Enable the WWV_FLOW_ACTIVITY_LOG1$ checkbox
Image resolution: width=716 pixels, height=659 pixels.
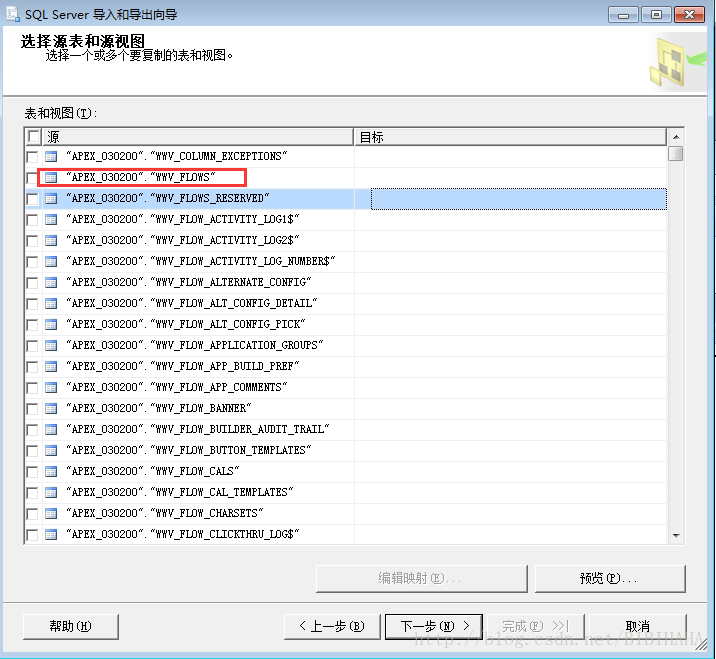tap(32, 220)
